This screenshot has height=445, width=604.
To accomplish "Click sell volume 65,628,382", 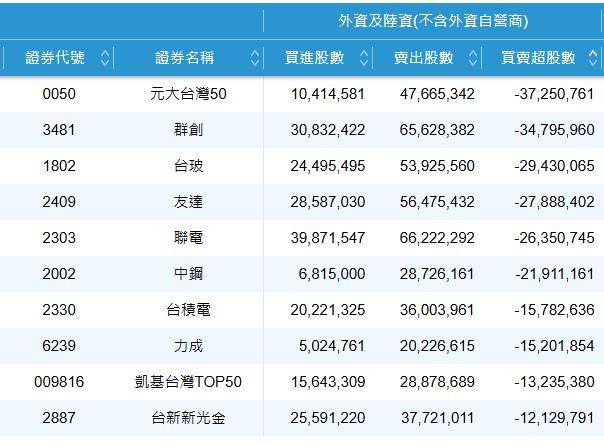I will 437,130.
